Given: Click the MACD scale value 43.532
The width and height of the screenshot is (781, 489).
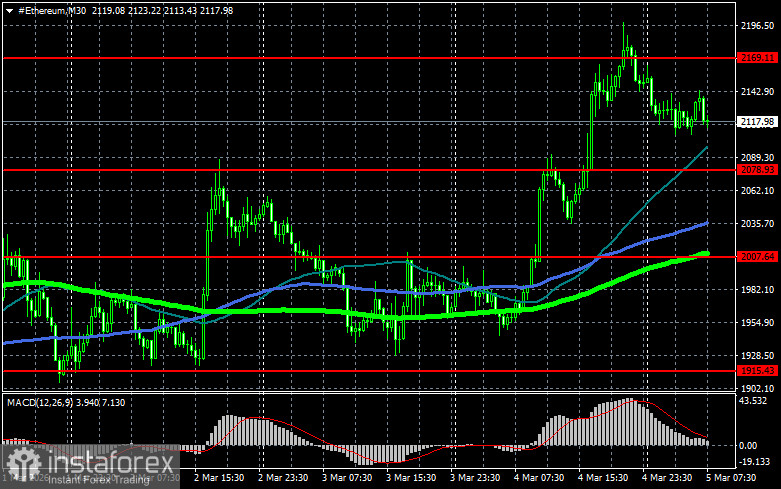Looking at the screenshot, I should pyautogui.click(x=754, y=401).
